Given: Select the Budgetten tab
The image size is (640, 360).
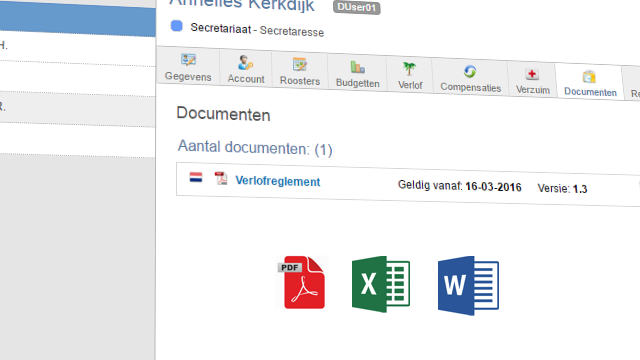Looking at the screenshot, I should [358, 74].
